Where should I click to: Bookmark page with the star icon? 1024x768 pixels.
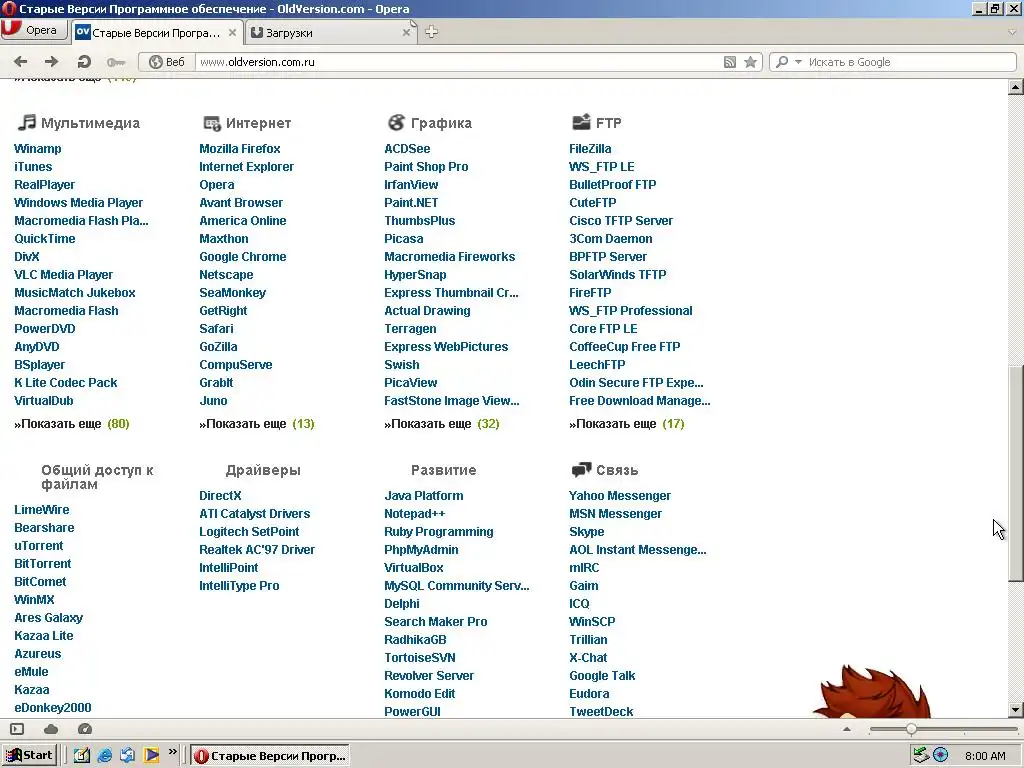point(750,62)
